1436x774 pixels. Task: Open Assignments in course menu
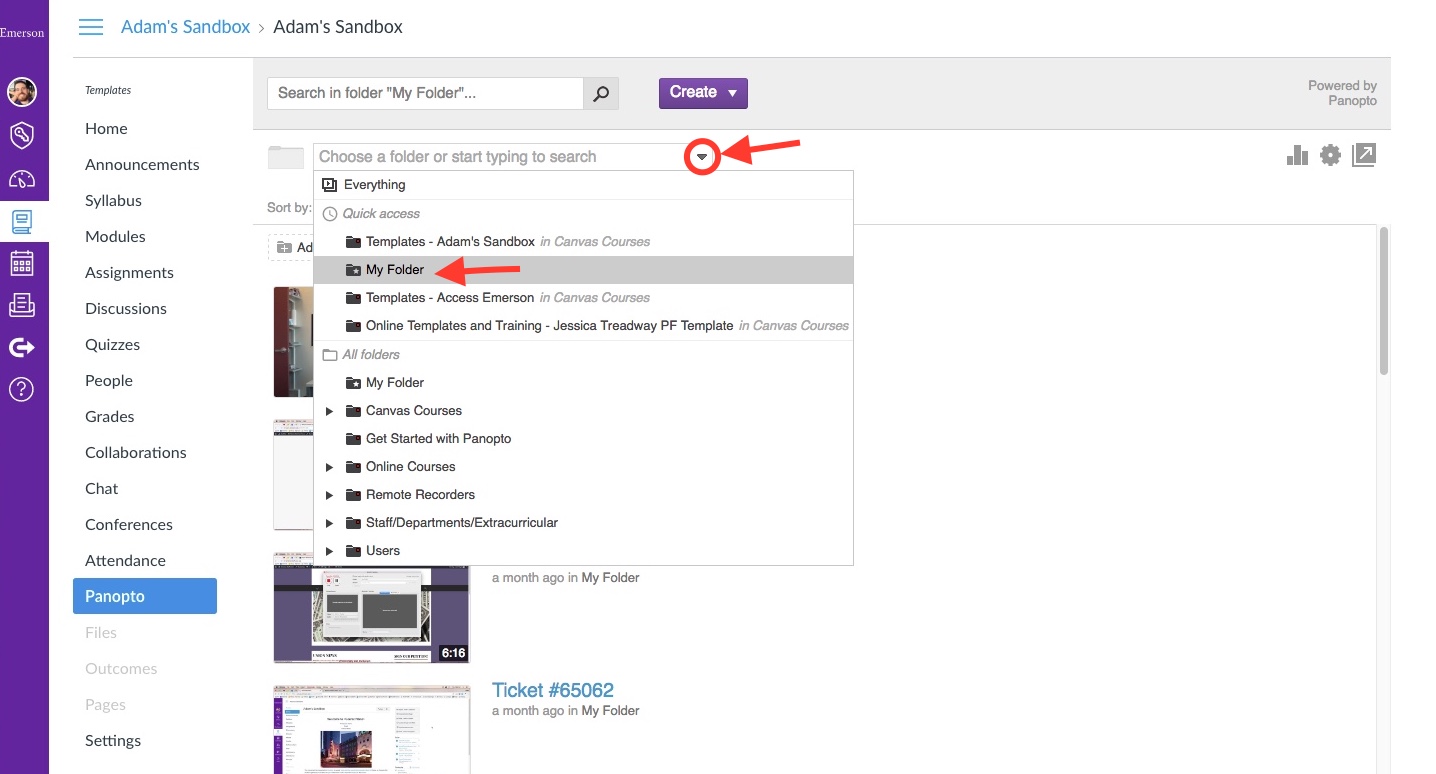coord(129,273)
